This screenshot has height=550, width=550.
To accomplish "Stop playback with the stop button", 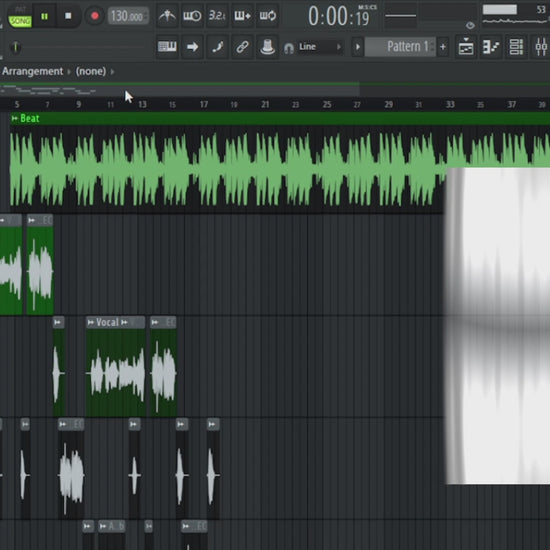I will [68, 16].
